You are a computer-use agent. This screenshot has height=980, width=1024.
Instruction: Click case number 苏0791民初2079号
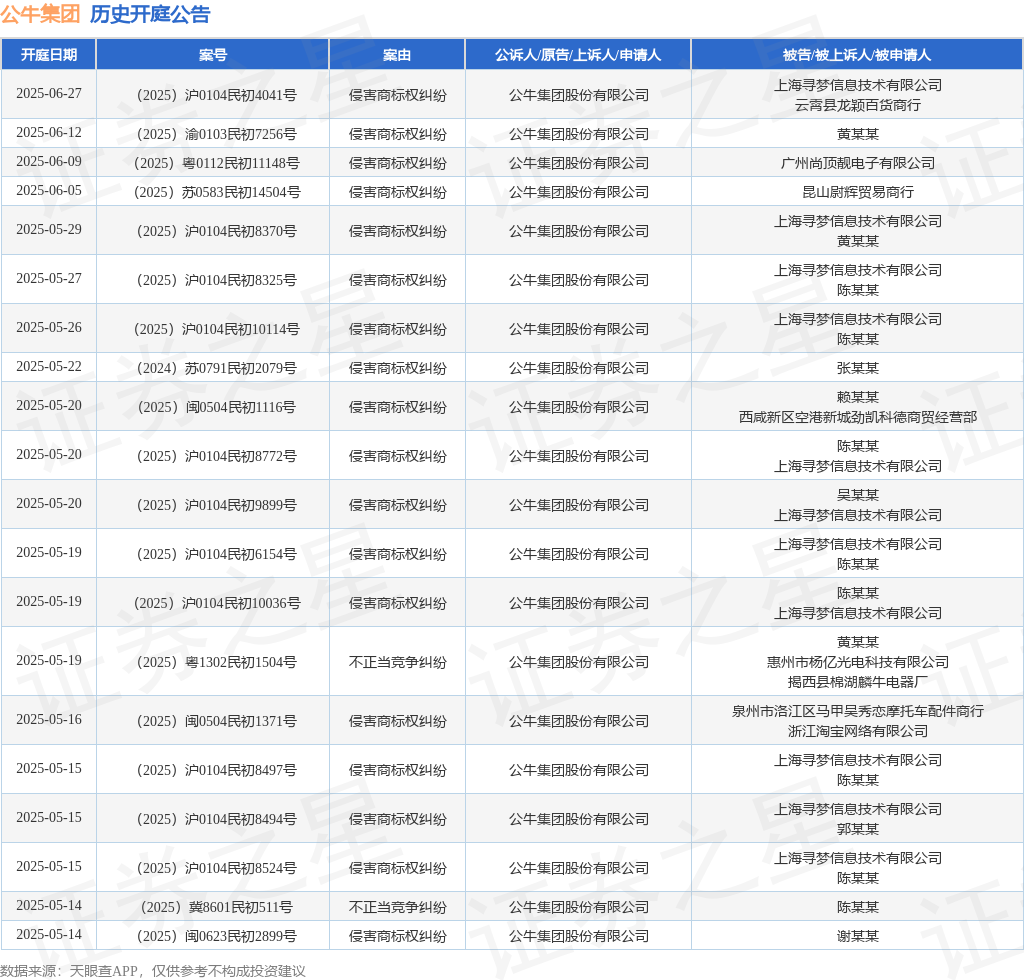point(216,369)
